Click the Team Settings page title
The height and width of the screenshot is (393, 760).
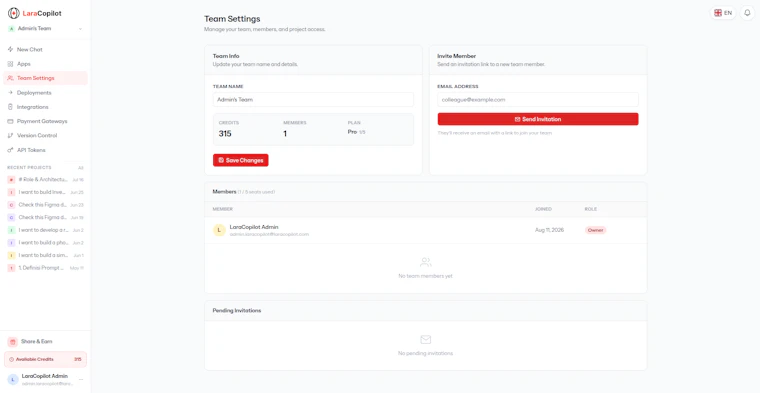coord(232,19)
